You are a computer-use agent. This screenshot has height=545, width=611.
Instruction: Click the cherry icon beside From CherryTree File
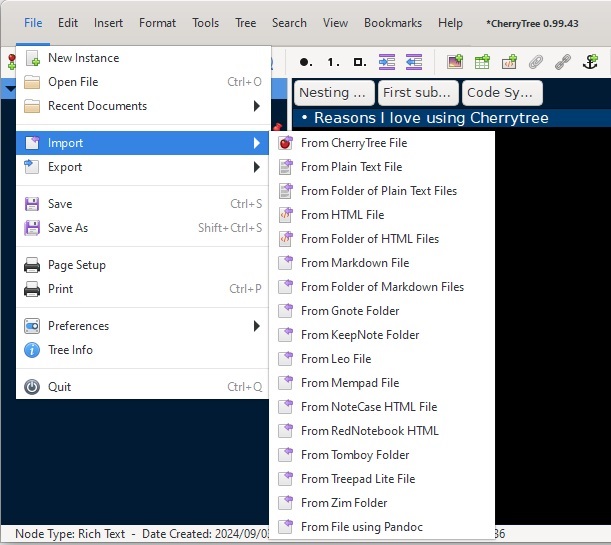[286, 143]
